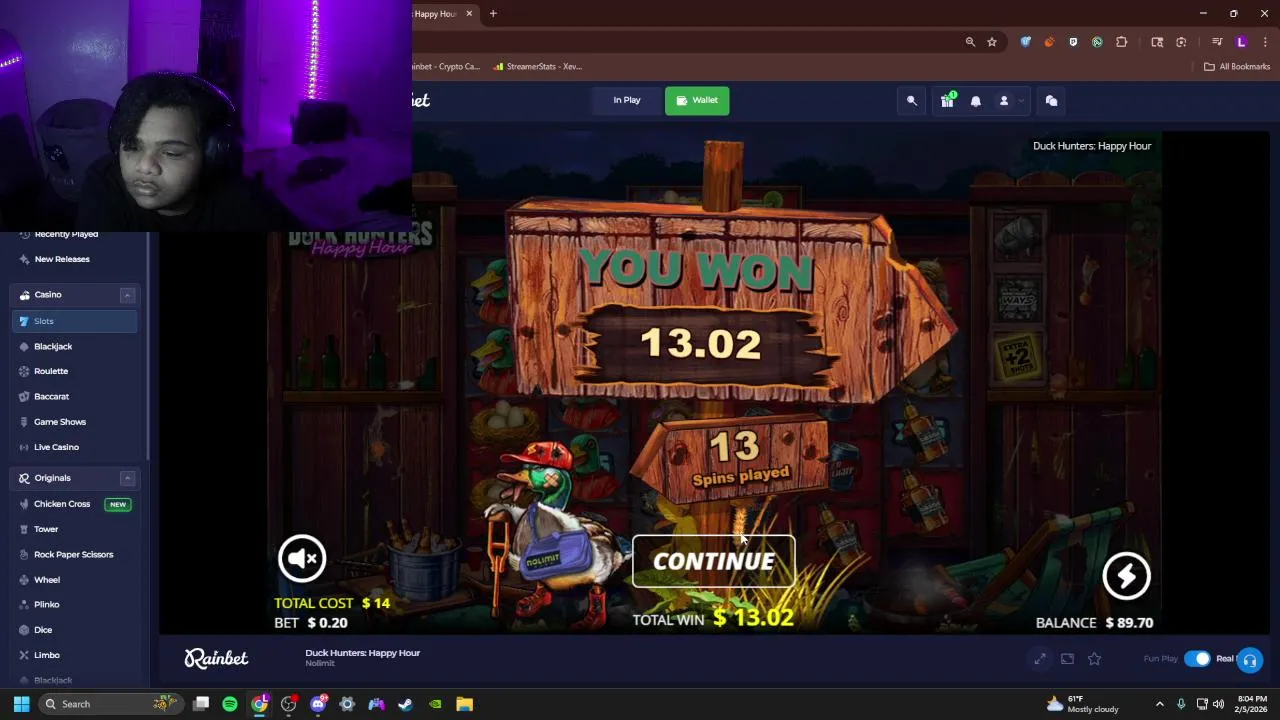Open Live Casino category
This screenshot has height=720, width=1280.
[56, 447]
